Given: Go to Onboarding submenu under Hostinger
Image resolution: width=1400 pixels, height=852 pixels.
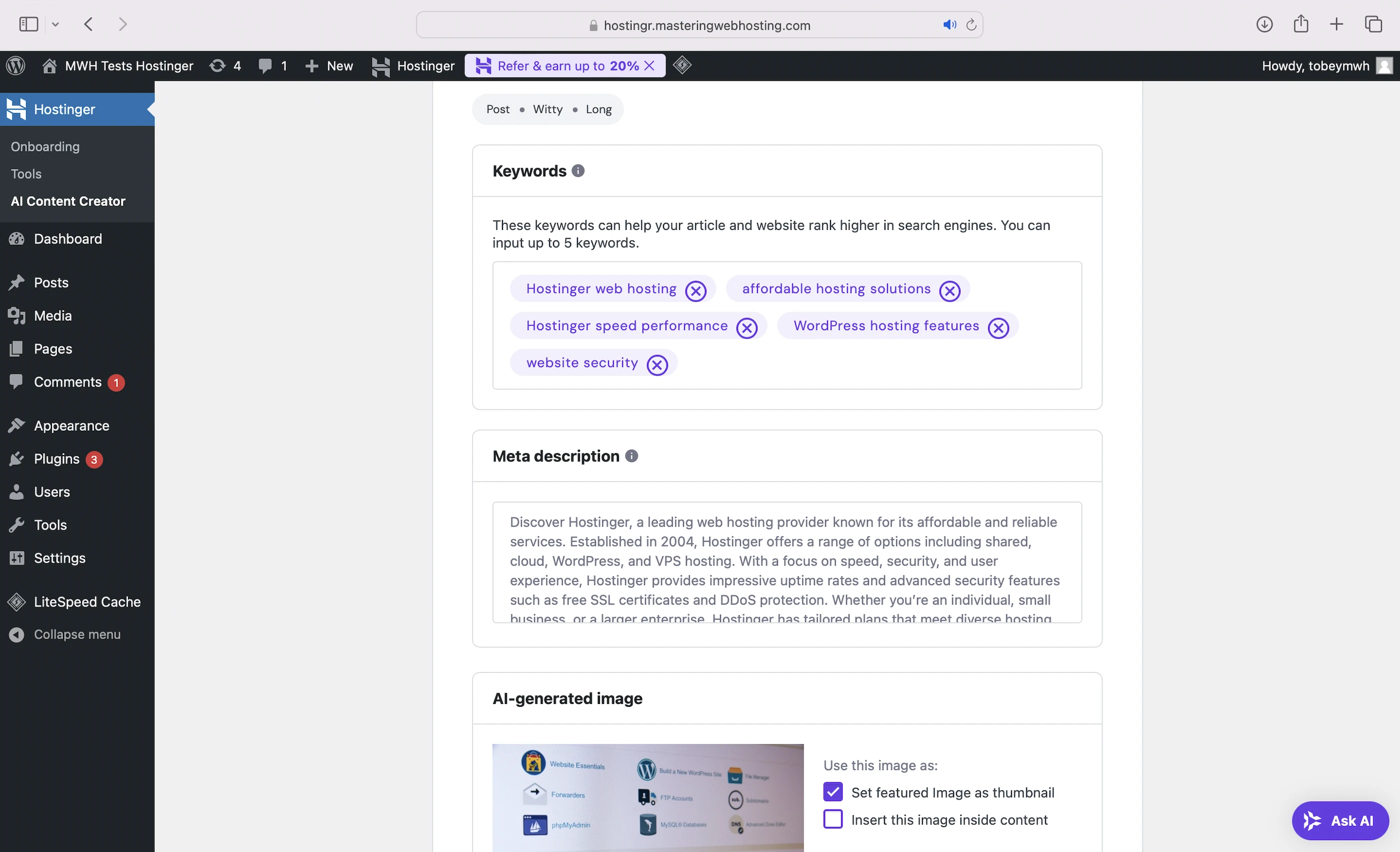Looking at the screenshot, I should [45, 146].
